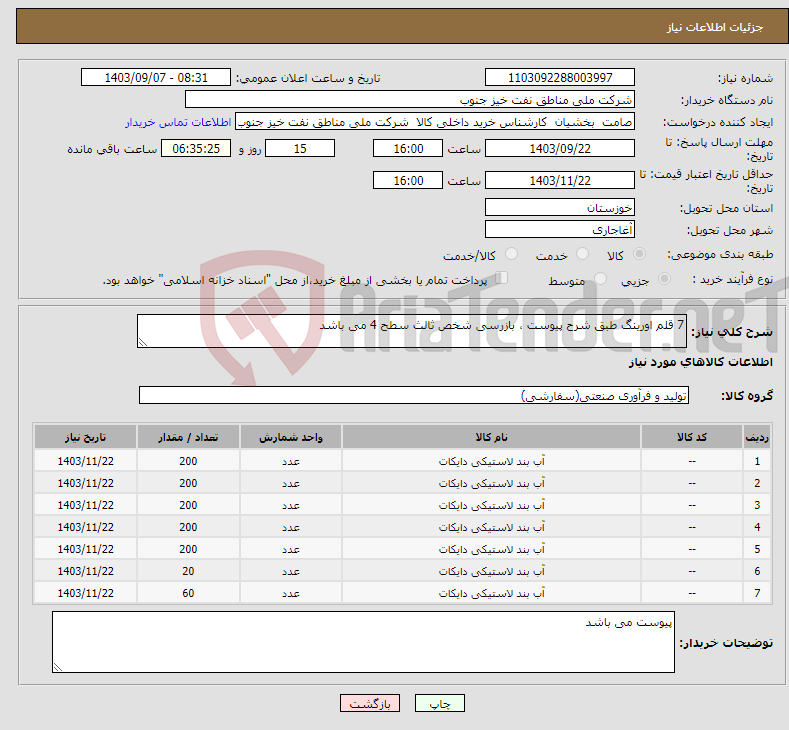The height and width of the screenshot is (730, 789).
Task: Click the response deadline date 1403/09/22
Action: coord(560,148)
